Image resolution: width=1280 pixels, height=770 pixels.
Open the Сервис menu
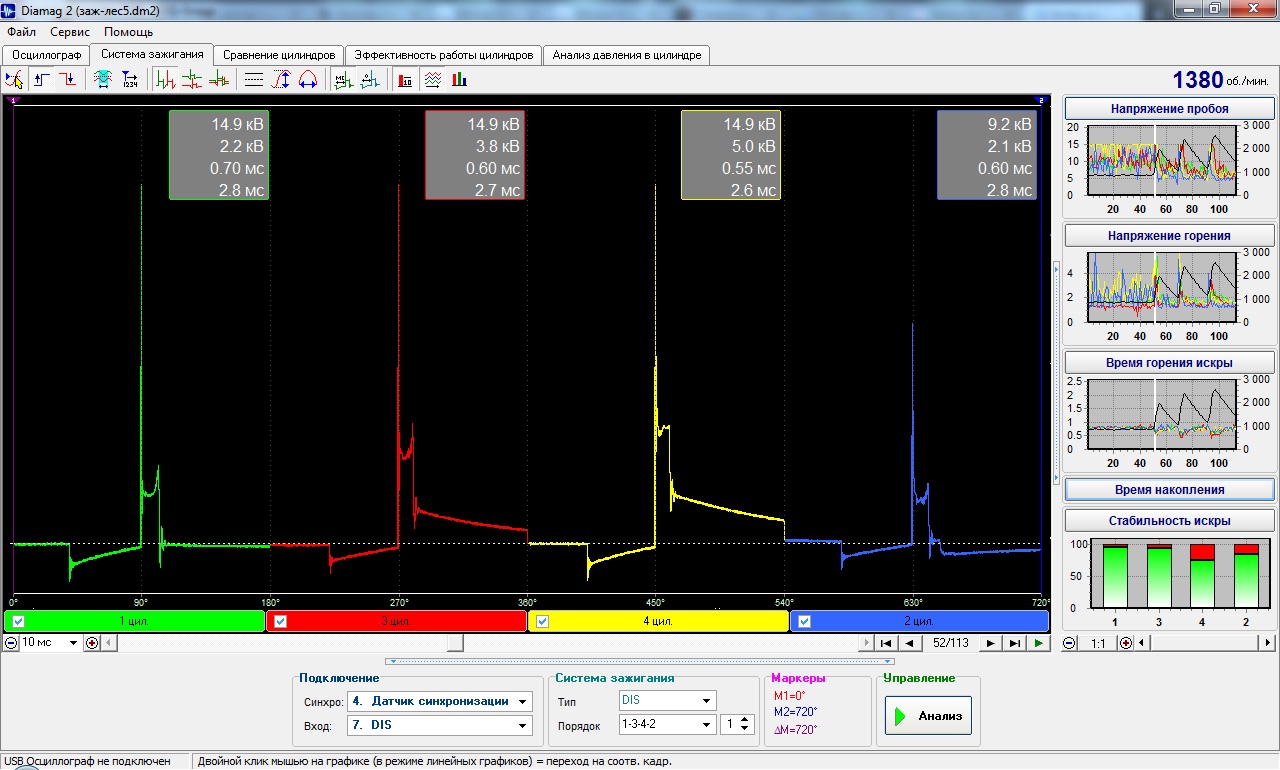(70, 32)
